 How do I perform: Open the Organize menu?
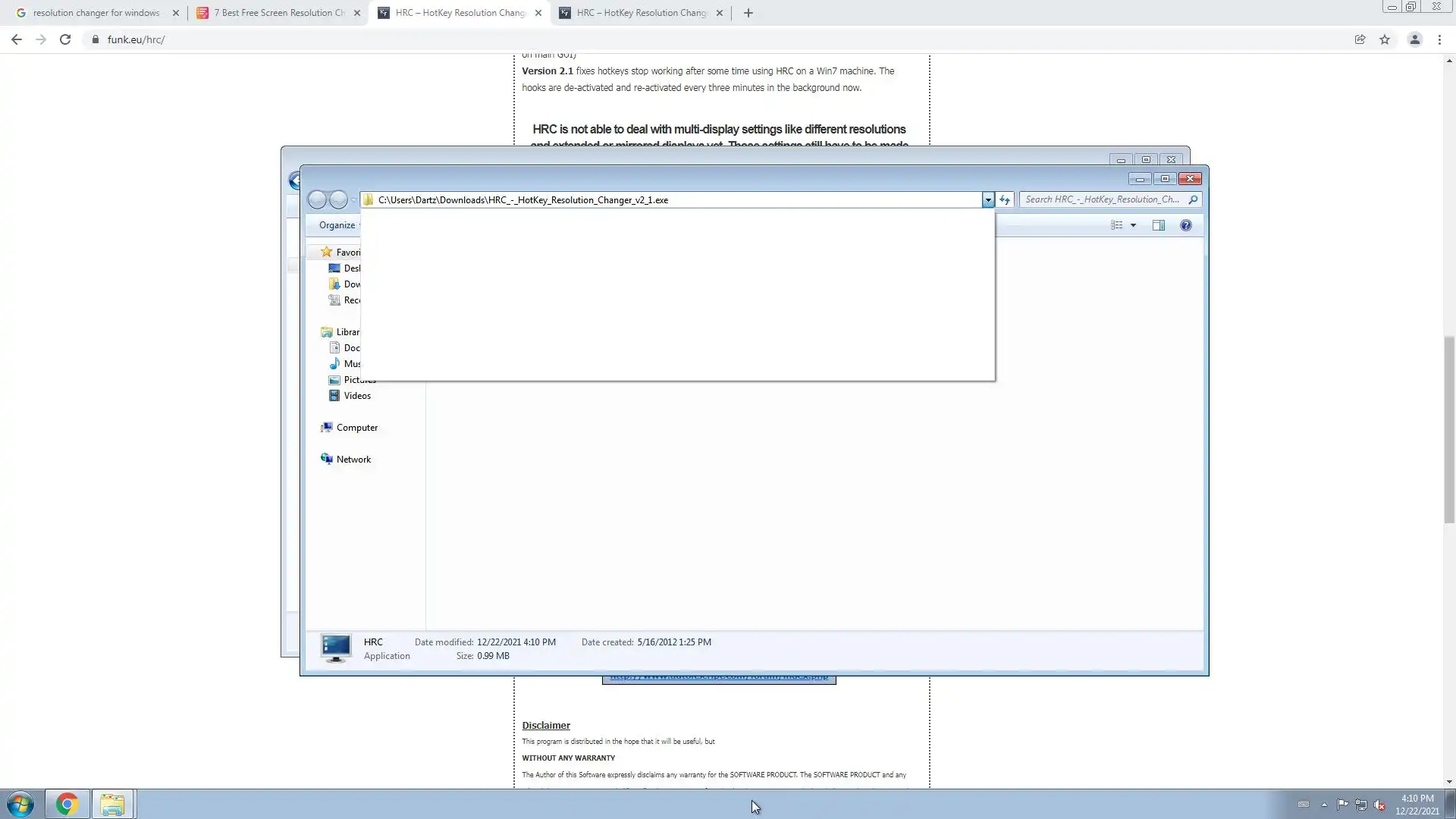click(337, 225)
